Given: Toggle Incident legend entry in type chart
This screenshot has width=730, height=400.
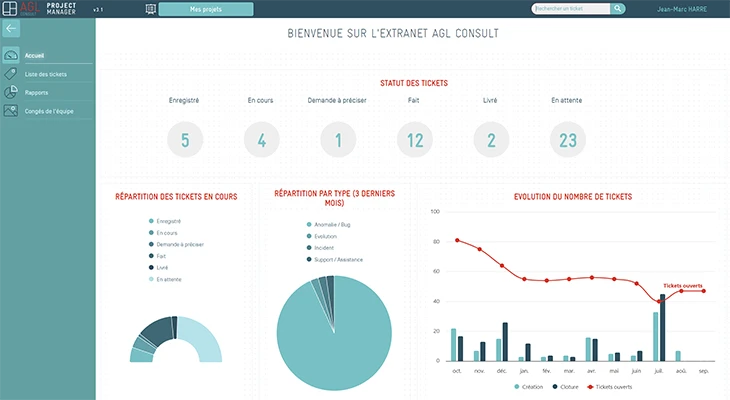Looking at the screenshot, I should (320, 248).
